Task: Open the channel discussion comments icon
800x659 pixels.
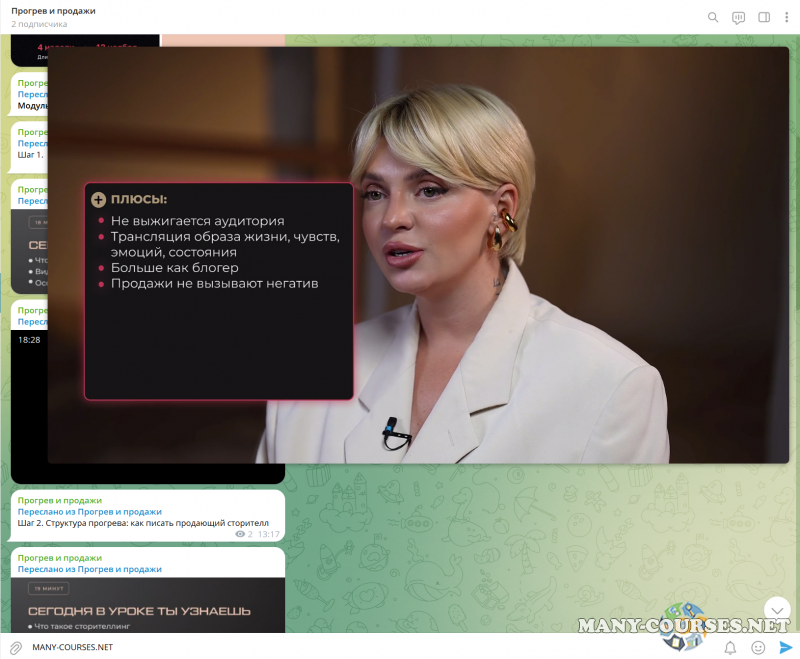Action: (x=739, y=17)
